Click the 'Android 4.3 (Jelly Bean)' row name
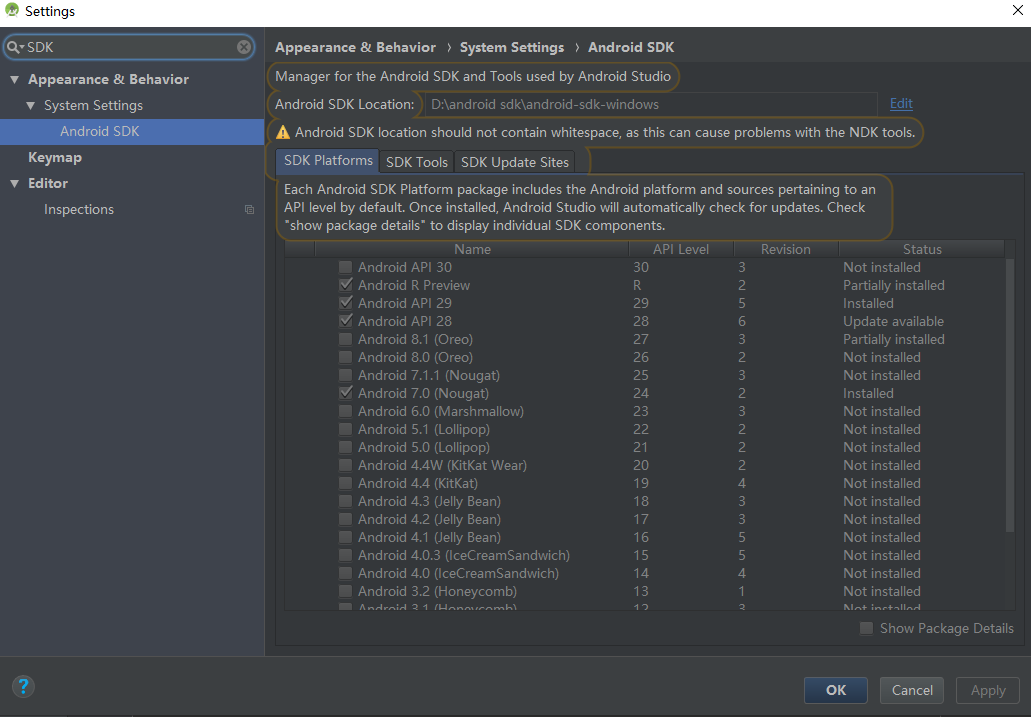This screenshot has height=717, width=1031. pos(429,501)
